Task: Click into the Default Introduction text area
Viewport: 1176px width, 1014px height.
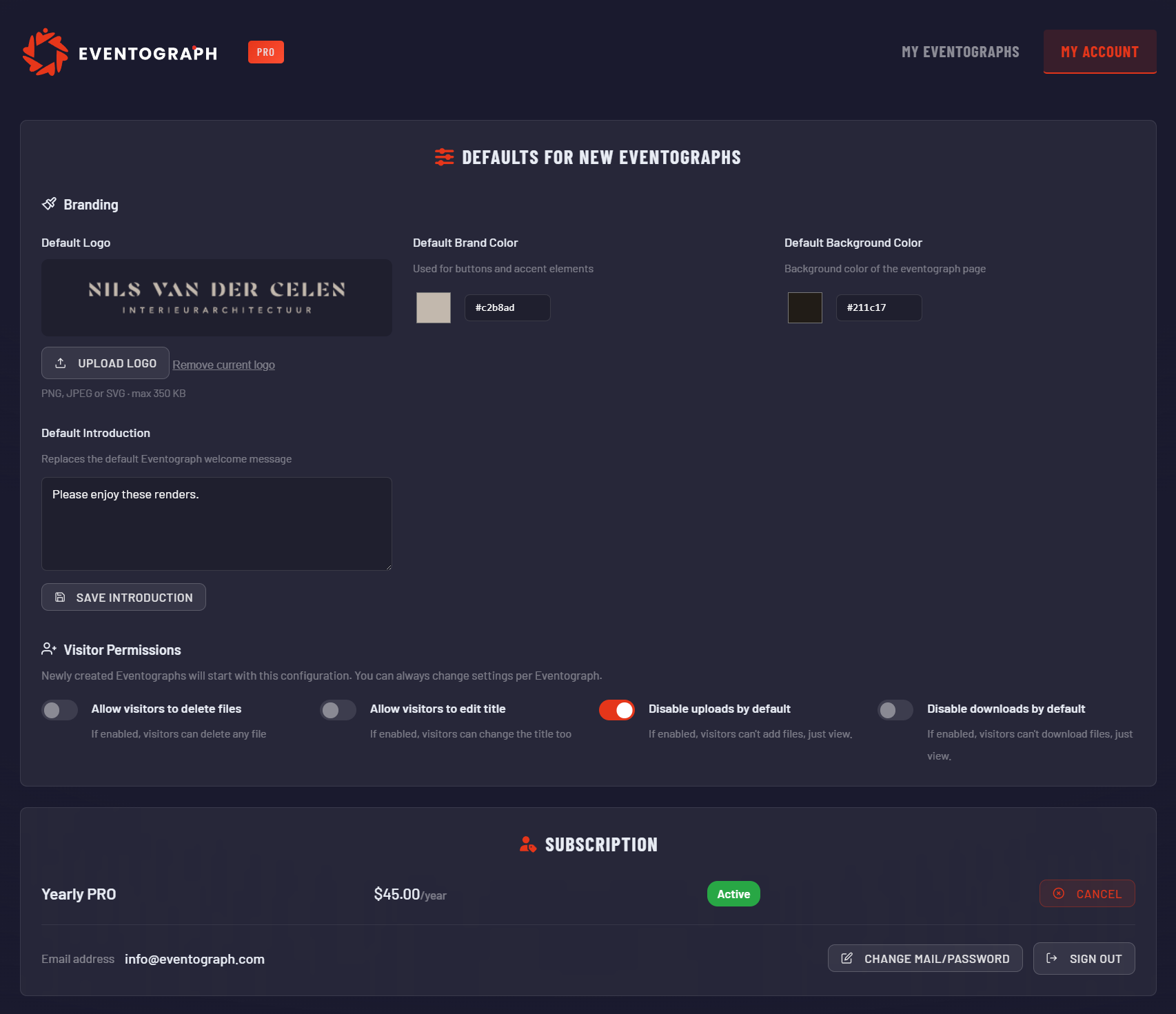Action: pos(216,524)
